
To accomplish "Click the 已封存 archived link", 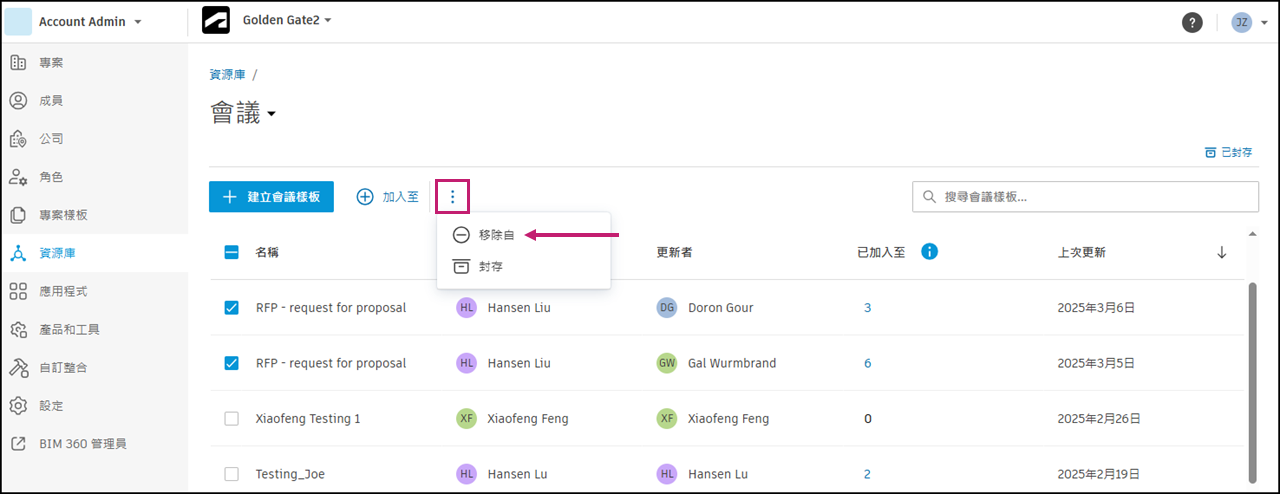I will (x=1229, y=153).
